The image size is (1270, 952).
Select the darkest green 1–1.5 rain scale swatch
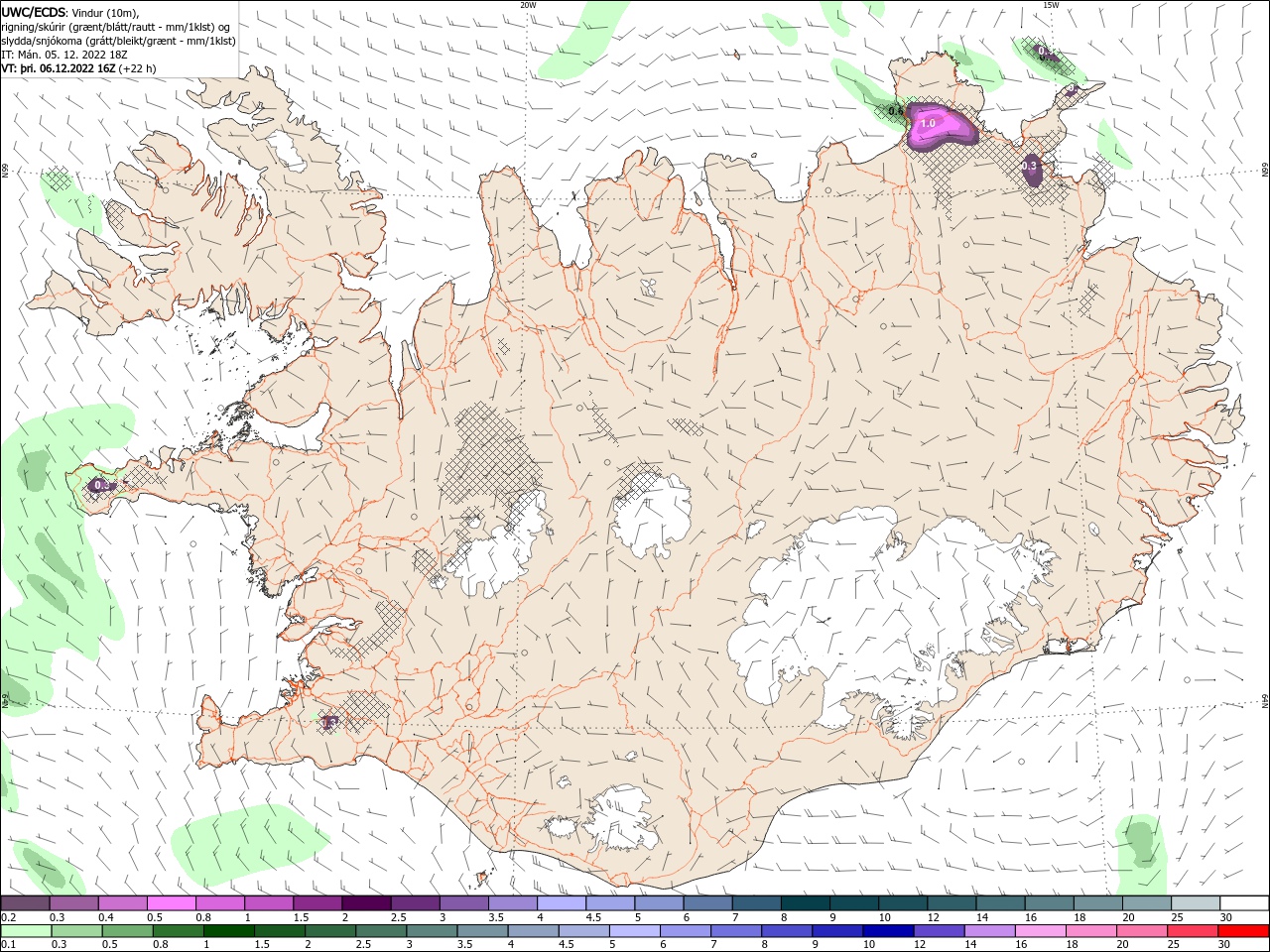pyautogui.click(x=228, y=931)
